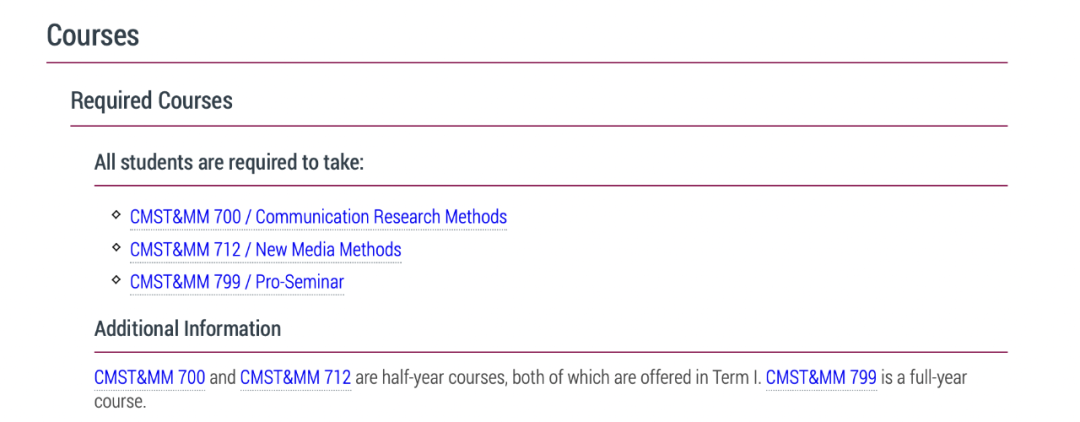This screenshot has width=1080, height=422.
Task: Follow the CMST&MM 799 link in the paragraph
Action: 821,377
